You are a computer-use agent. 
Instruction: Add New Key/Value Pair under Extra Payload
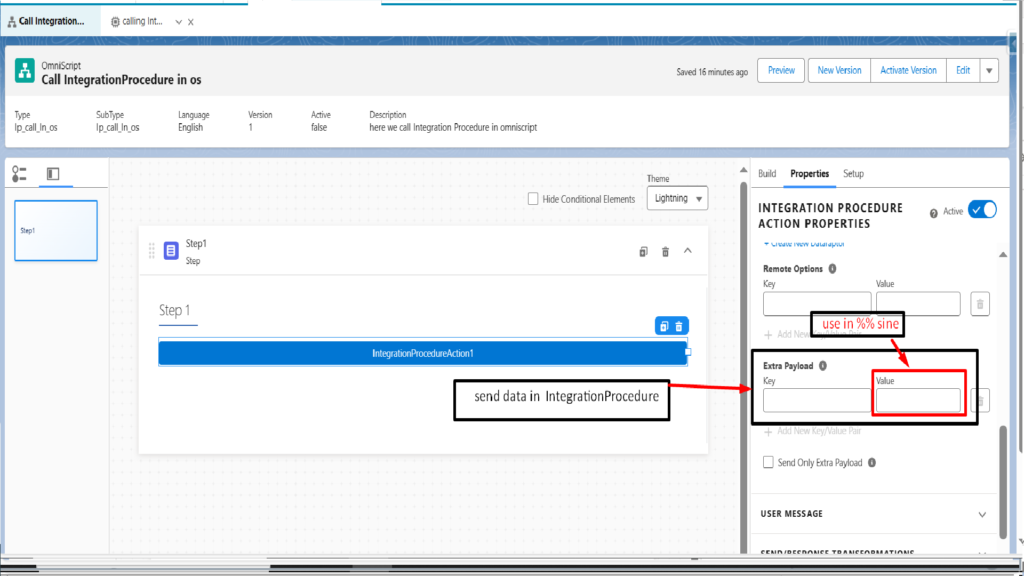pyautogui.click(x=812, y=431)
